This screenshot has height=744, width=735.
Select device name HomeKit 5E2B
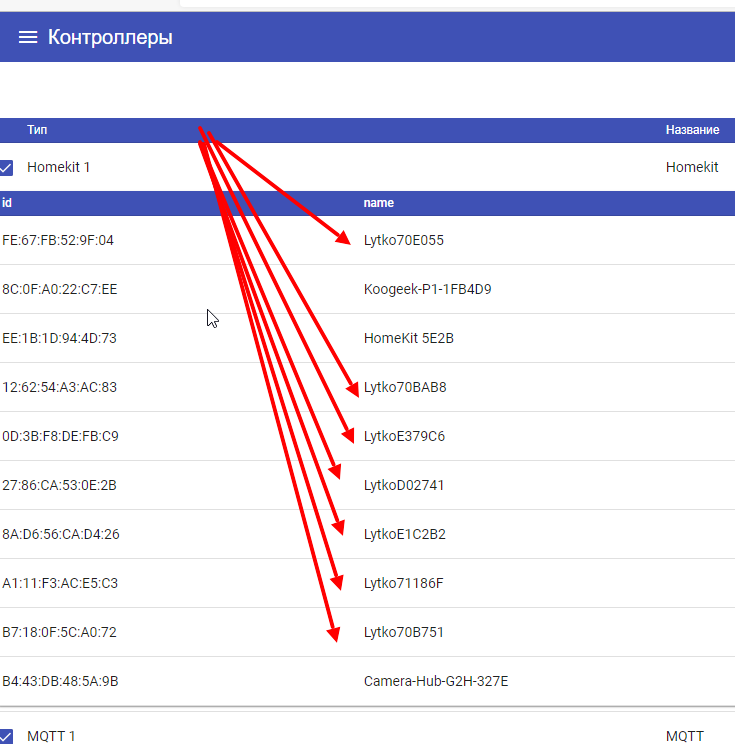click(x=409, y=338)
